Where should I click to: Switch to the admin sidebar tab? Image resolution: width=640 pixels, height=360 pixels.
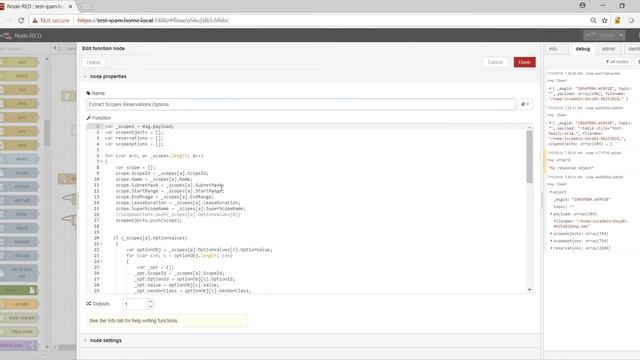(608, 49)
